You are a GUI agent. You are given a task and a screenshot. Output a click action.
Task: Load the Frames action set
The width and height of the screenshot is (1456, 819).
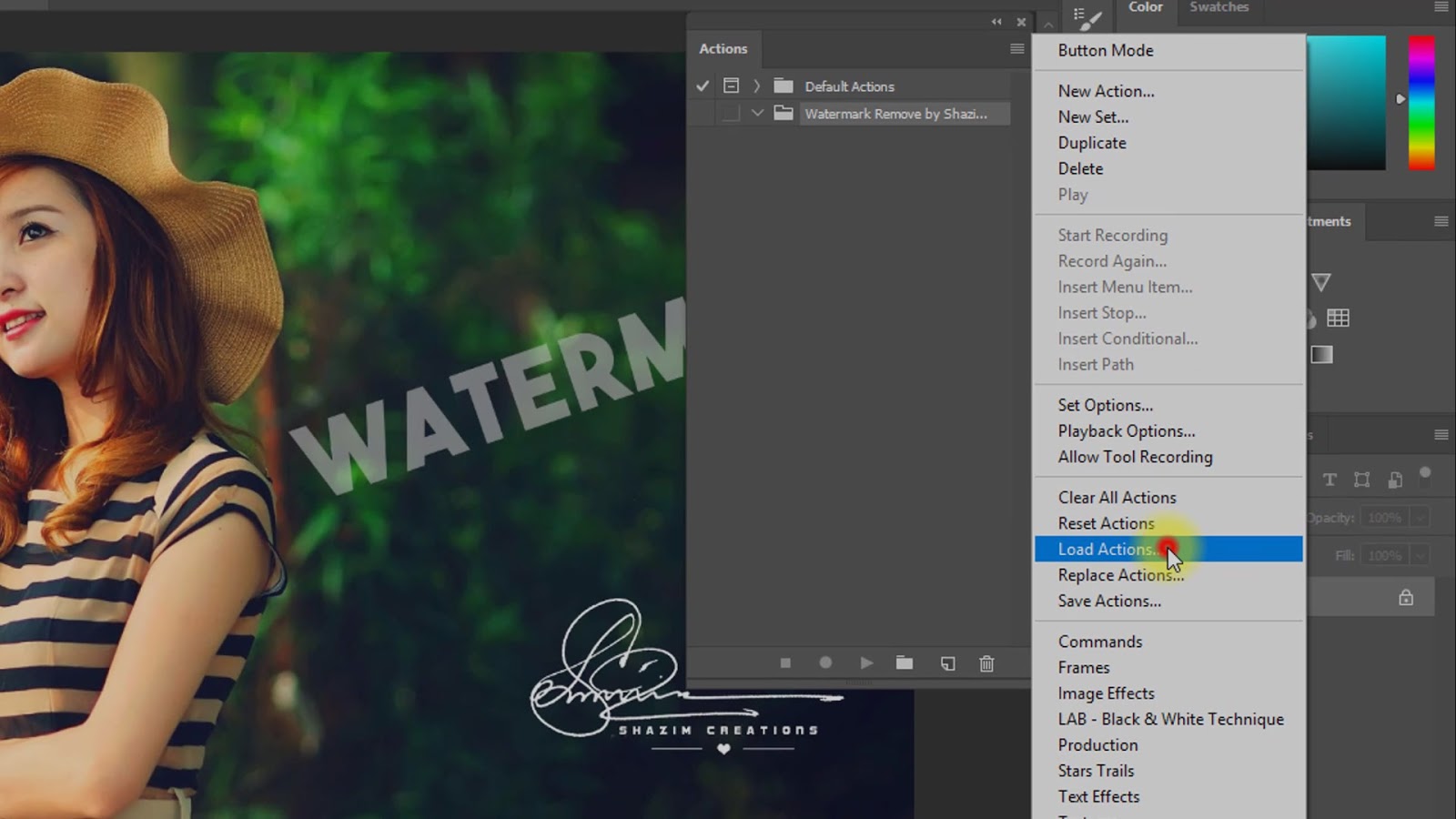click(x=1168, y=667)
